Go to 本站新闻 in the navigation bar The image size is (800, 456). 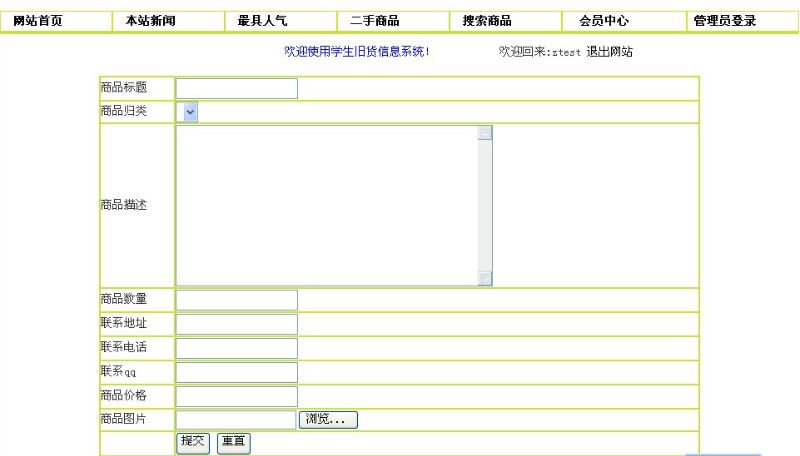click(151, 21)
